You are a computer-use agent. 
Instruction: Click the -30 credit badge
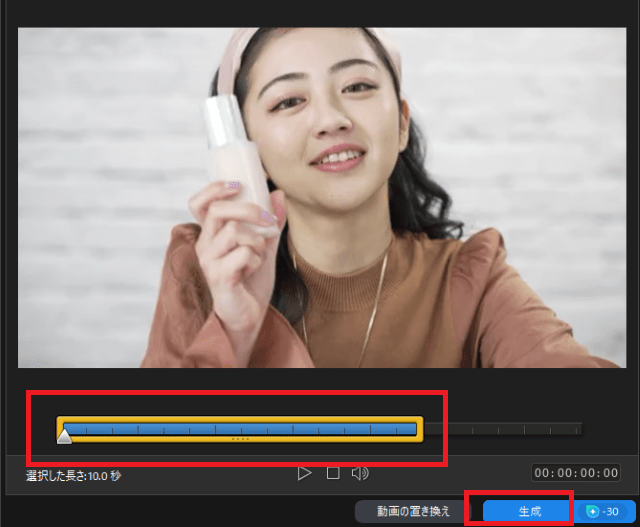(x=602, y=511)
